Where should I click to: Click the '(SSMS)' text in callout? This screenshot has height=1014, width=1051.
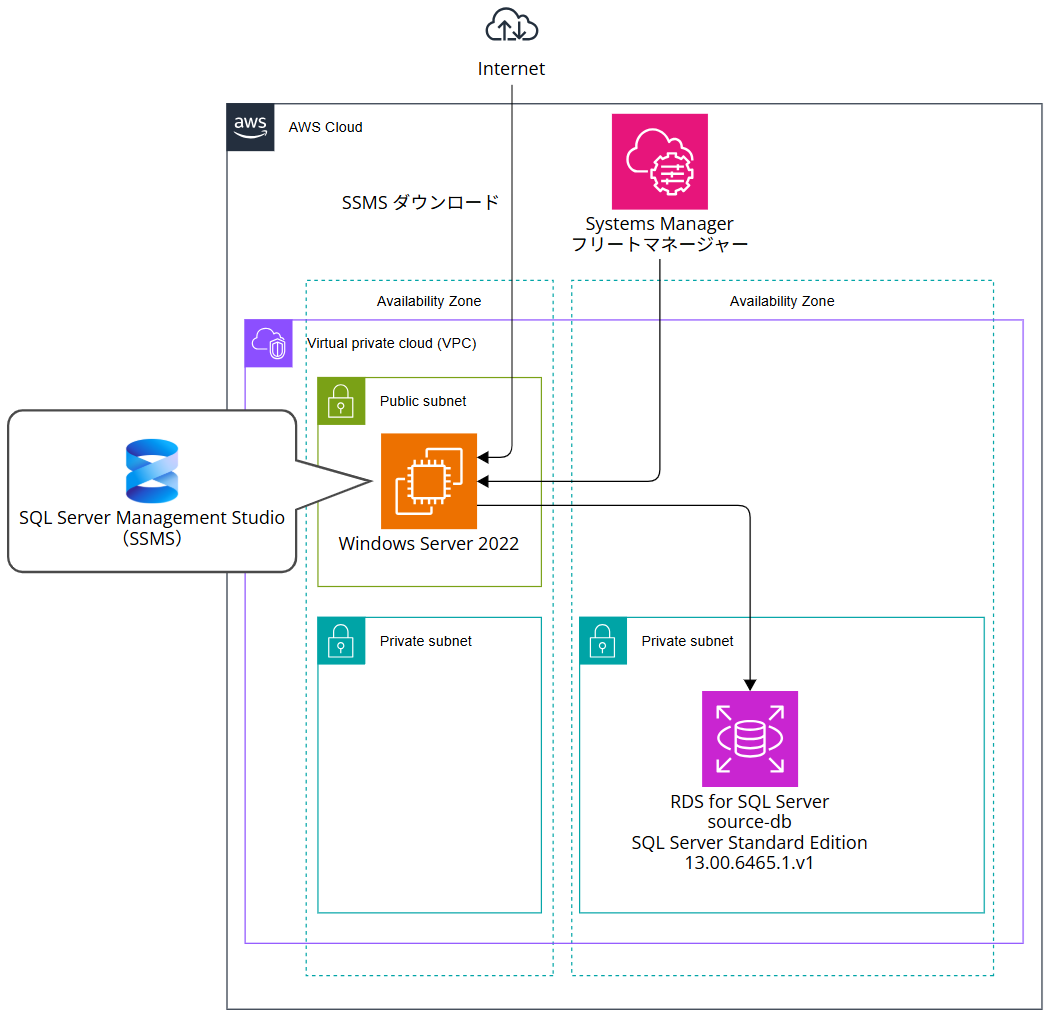pyautogui.click(x=152, y=538)
